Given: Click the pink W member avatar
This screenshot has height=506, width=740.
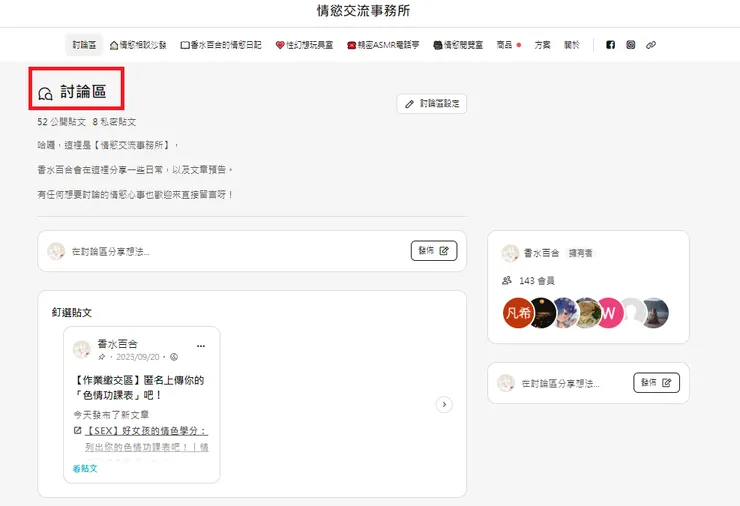Looking at the screenshot, I should [609, 312].
